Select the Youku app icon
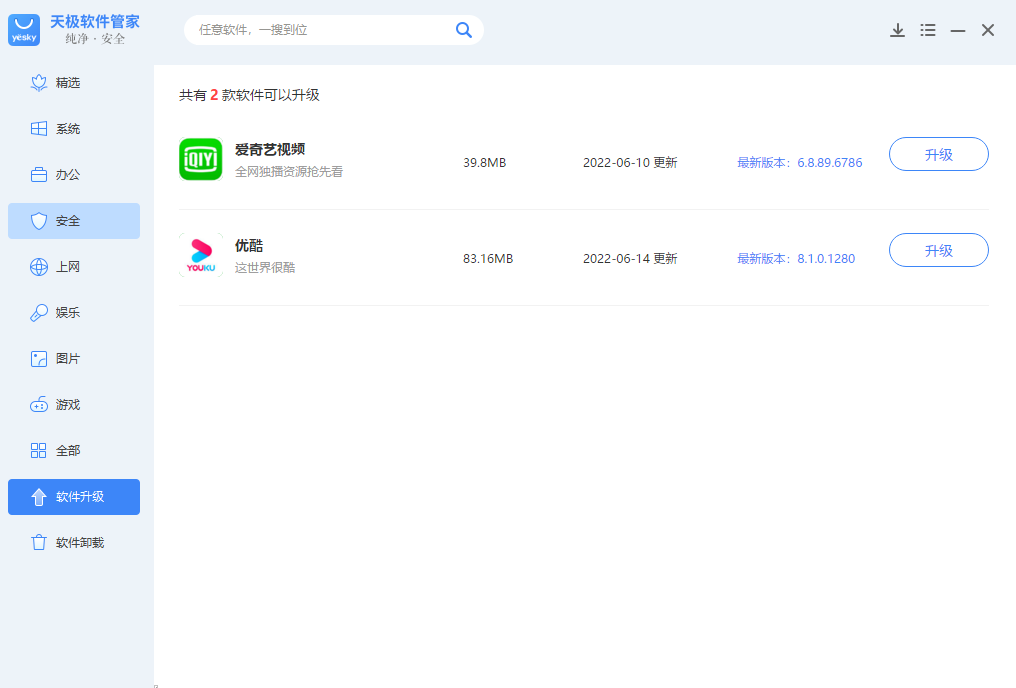The image size is (1016, 688). click(x=201, y=255)
